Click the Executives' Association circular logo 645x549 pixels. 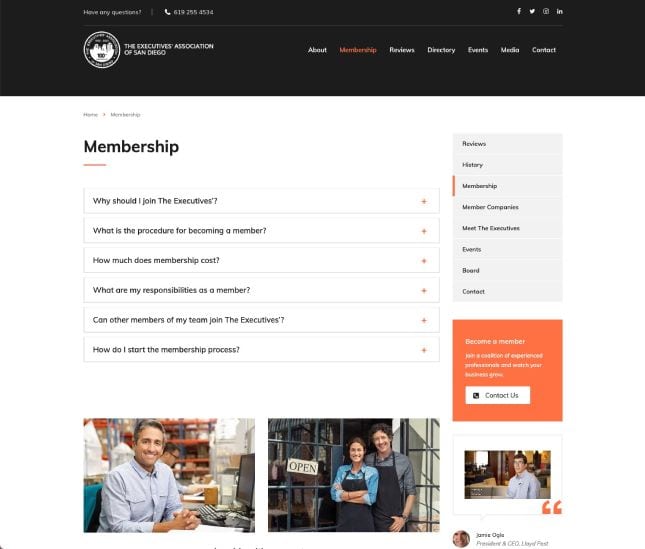pyautogui.click(x=102, y=50)
